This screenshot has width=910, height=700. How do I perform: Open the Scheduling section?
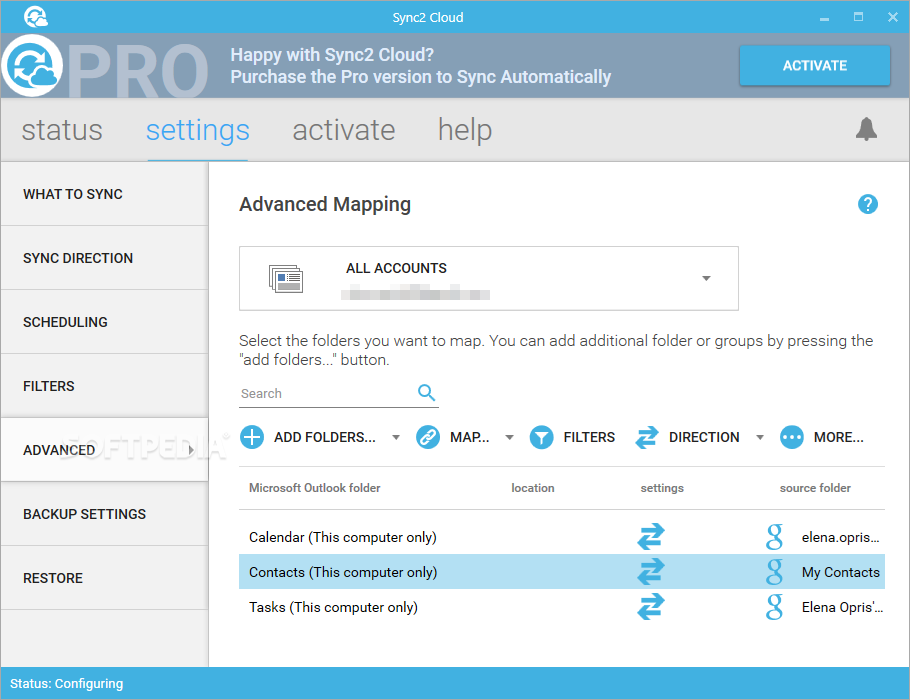click(x=104, y=322)
